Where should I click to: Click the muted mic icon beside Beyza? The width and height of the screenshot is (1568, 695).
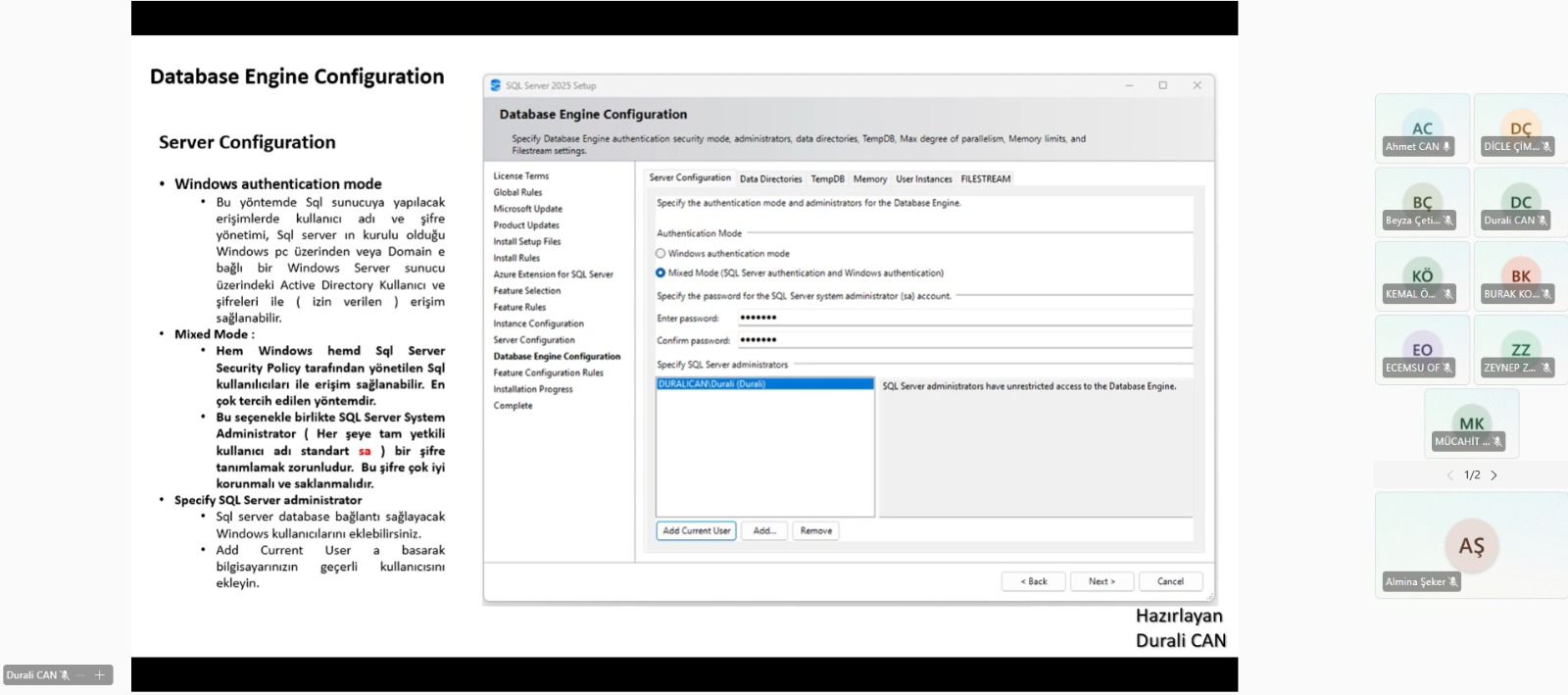click(1447, 221)
